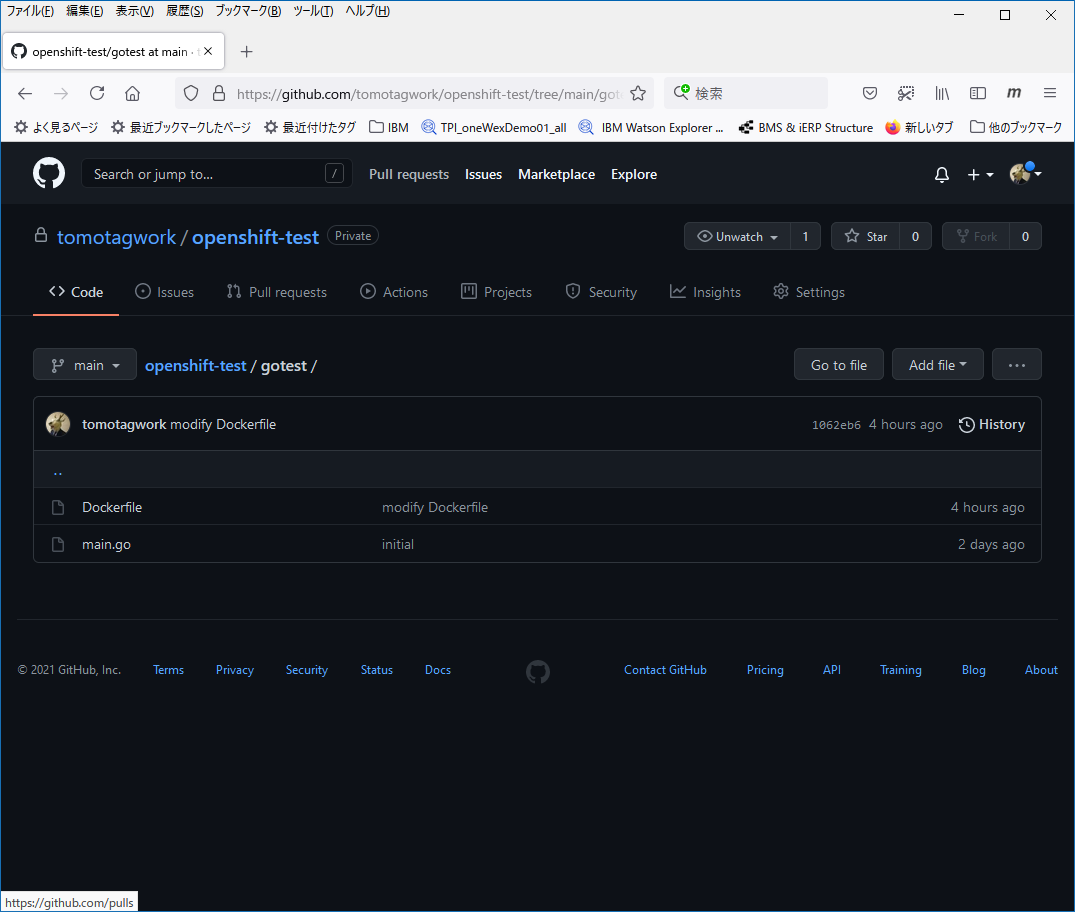Open the Unwatch dropdown
The width and height of the screenshot is (1075, 912).
point(737,237)
